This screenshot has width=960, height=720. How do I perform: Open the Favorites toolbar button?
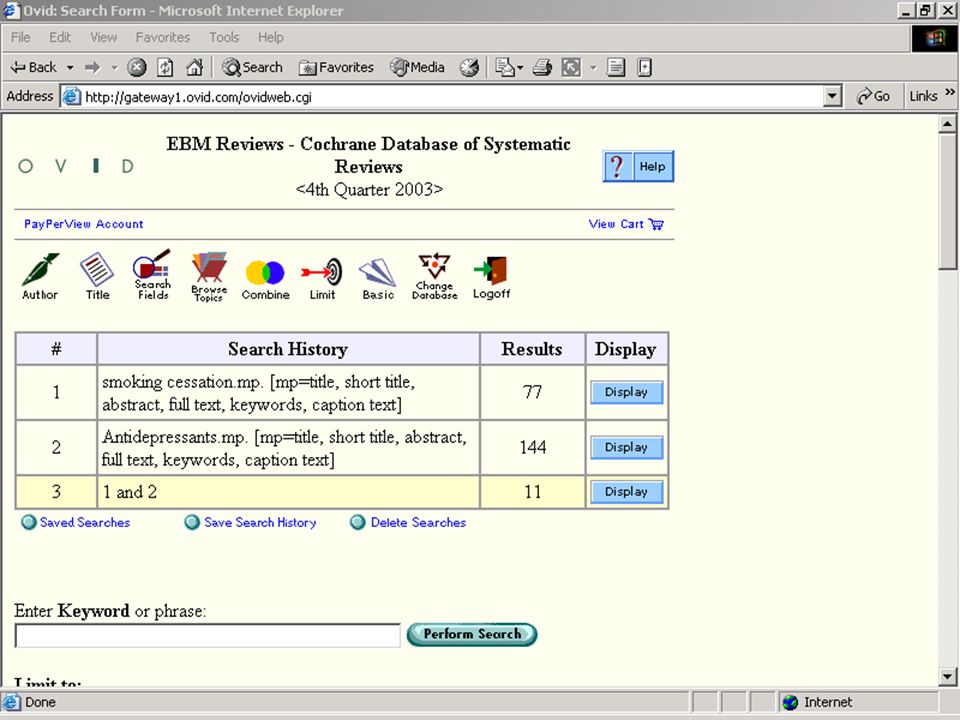coord(336,67)
